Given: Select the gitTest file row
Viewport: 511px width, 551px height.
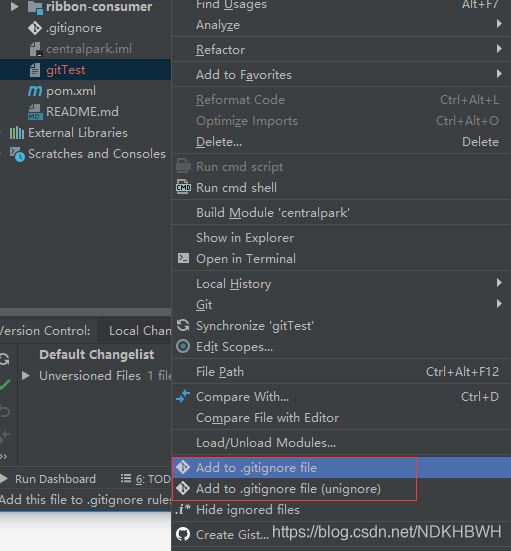Looking at the screenshot, I should pyautogui.click(x=85, y=70).
